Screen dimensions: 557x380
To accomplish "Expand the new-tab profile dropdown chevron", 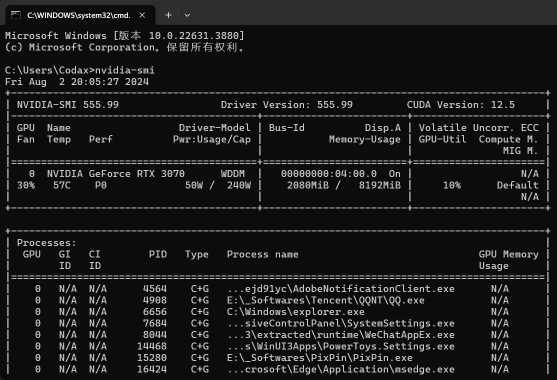I will point(187,15).
